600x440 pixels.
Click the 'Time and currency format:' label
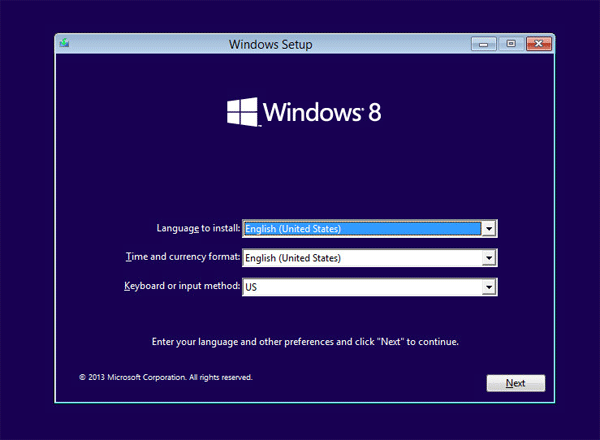pyautogui.click(x=183, y=257)
